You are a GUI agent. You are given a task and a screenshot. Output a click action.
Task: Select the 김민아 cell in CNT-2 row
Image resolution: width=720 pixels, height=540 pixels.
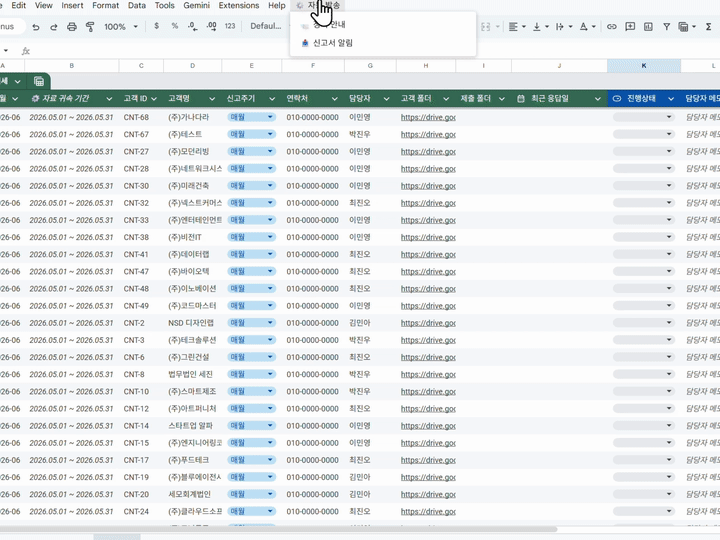click(x=370, y=323)
